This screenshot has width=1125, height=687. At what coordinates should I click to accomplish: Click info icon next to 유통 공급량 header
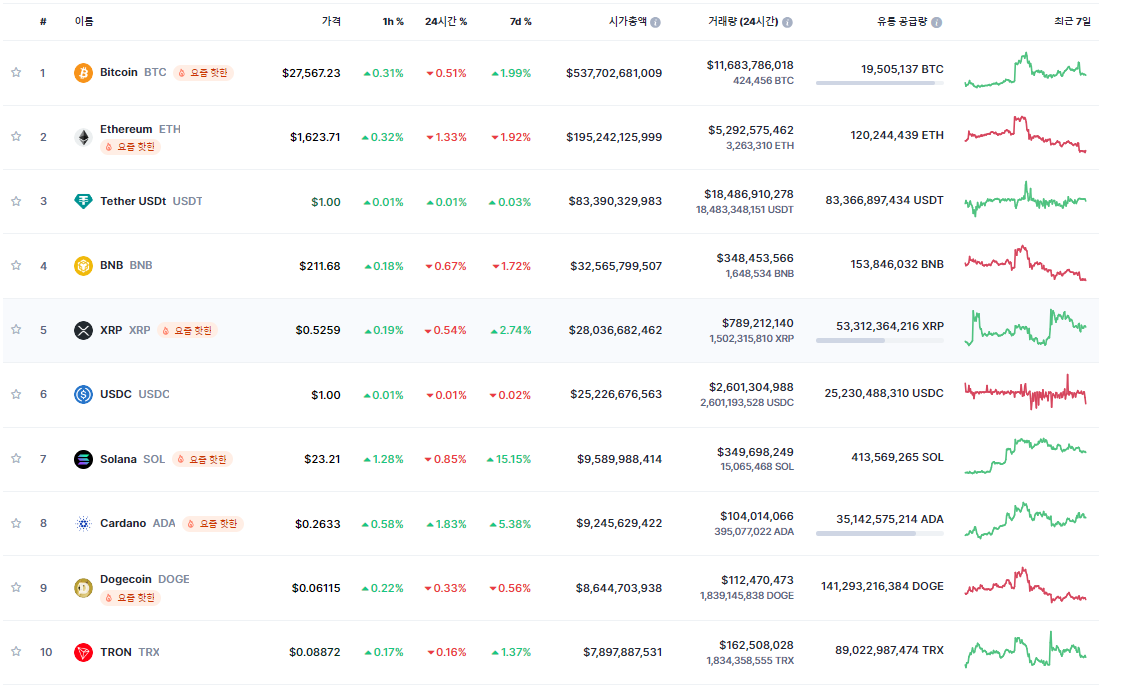(936, 22)
